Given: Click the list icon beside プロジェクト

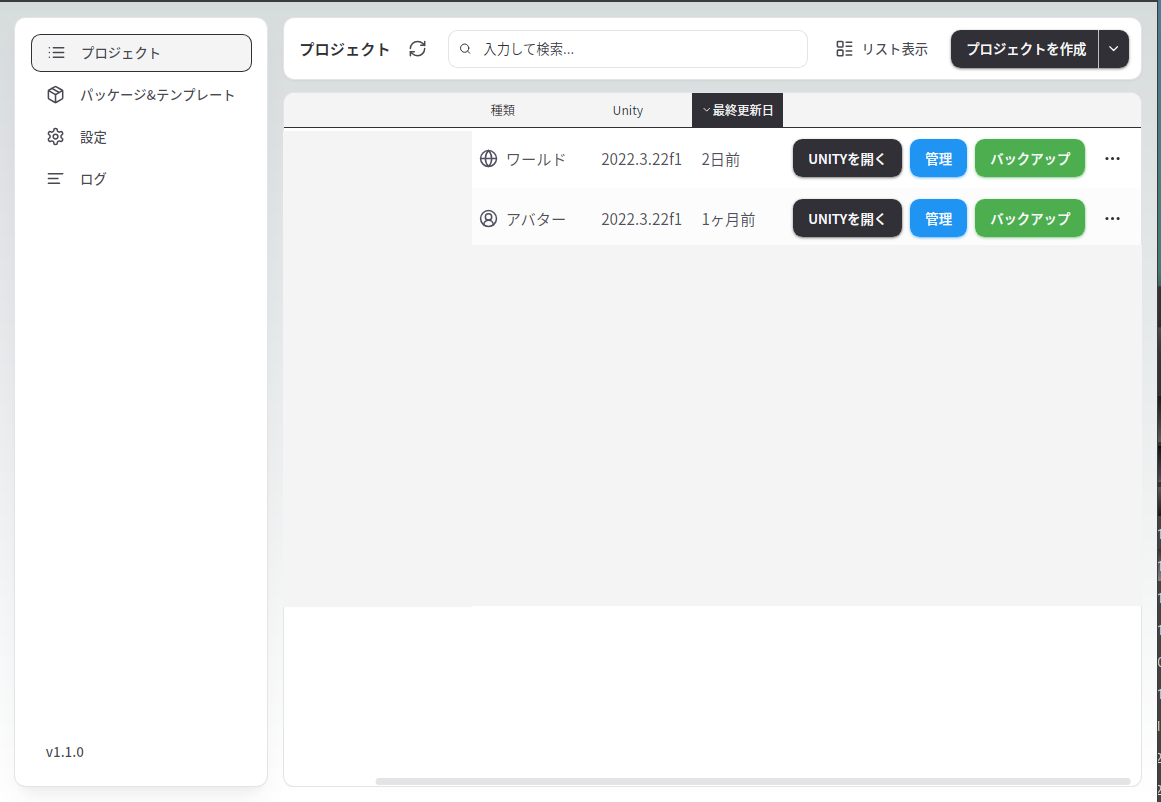Looking at the screenshot, I should tap(56, 53).
